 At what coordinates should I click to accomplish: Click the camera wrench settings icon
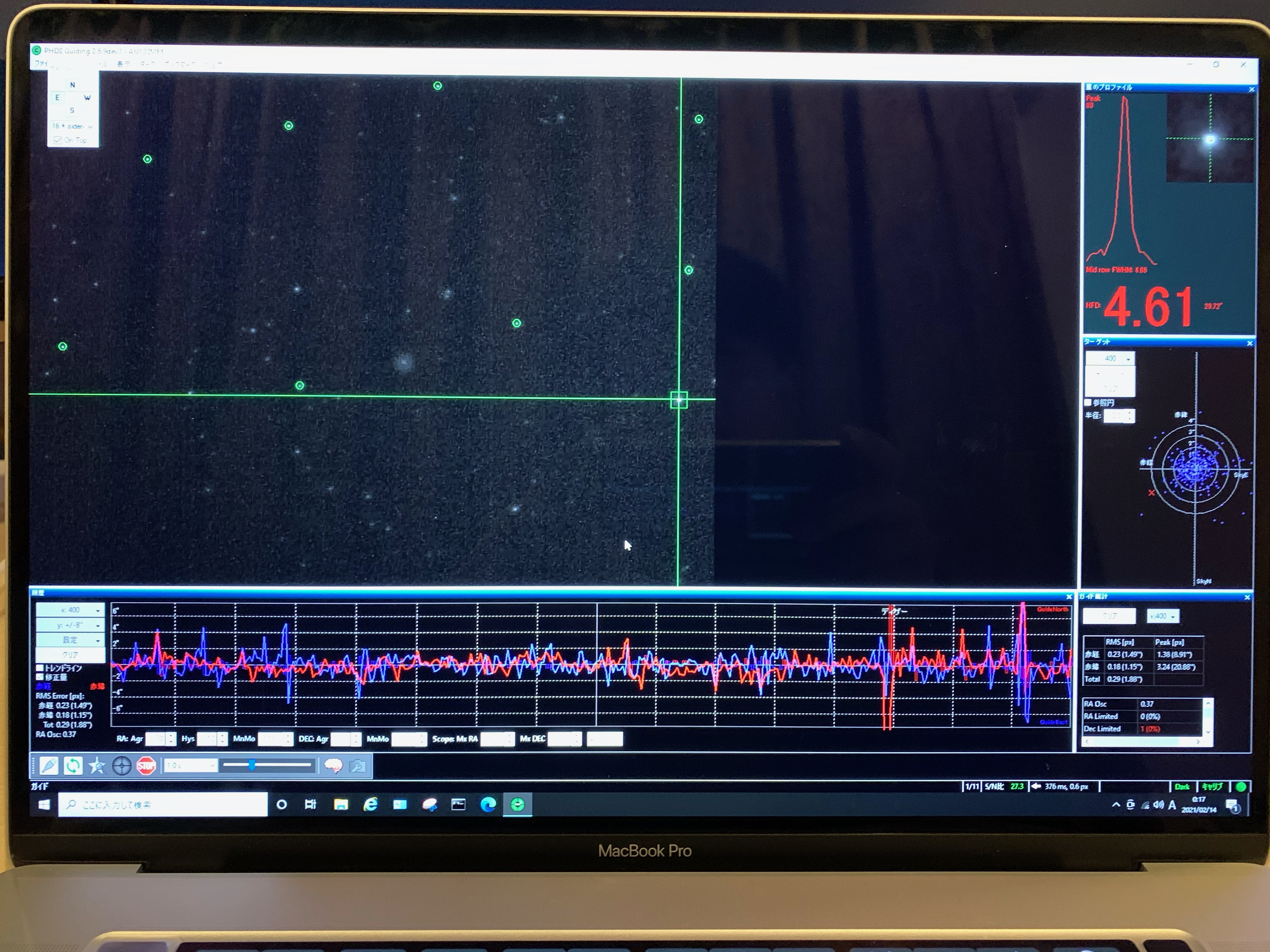pyautogui.click(x=357, y=766)
